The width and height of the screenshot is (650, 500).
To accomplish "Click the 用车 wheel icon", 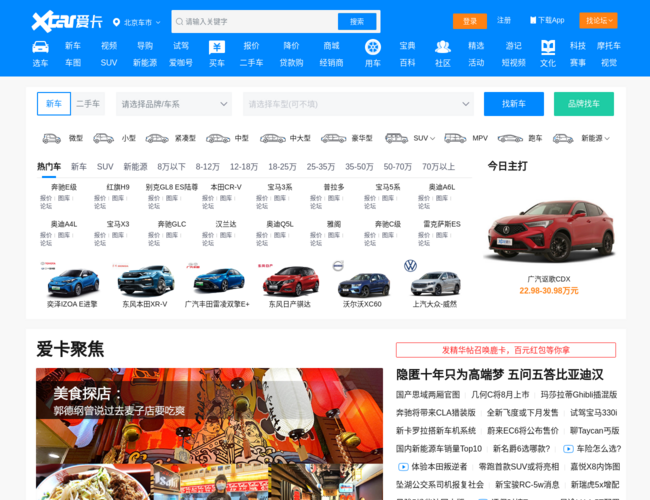I will [x=373, y=47].
